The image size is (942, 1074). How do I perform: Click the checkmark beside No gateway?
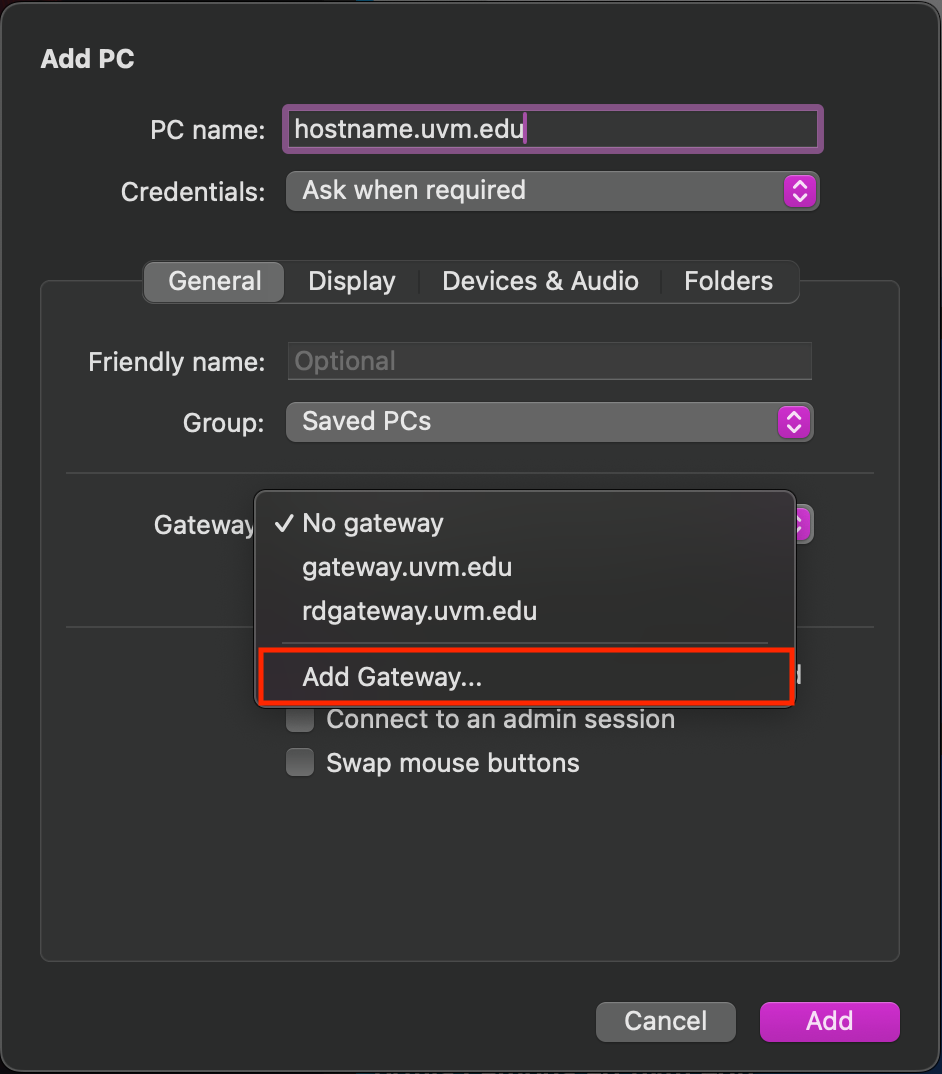[284, 523]
